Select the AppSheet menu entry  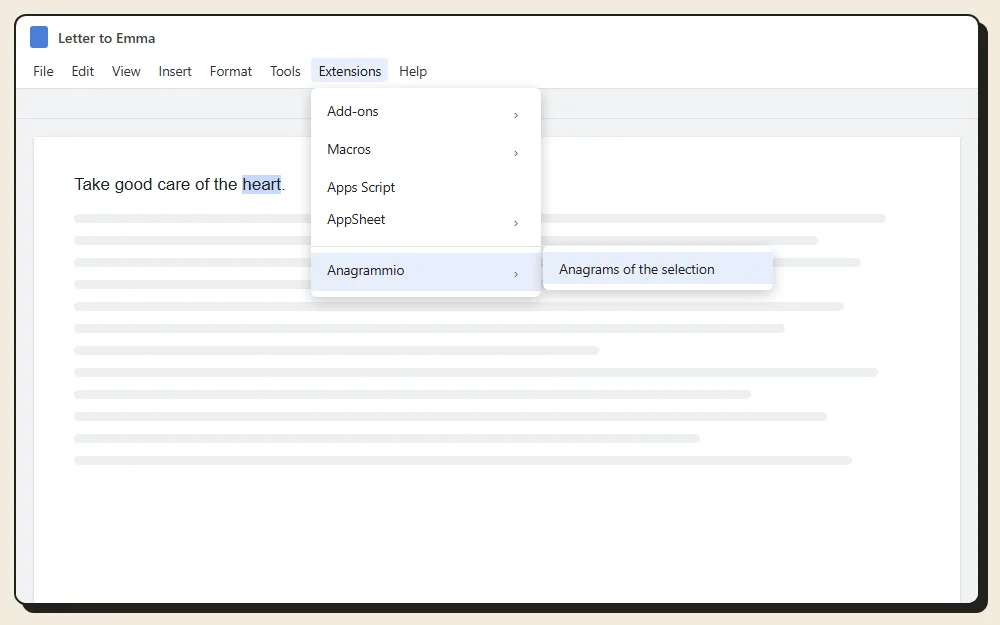pos(425,220)
